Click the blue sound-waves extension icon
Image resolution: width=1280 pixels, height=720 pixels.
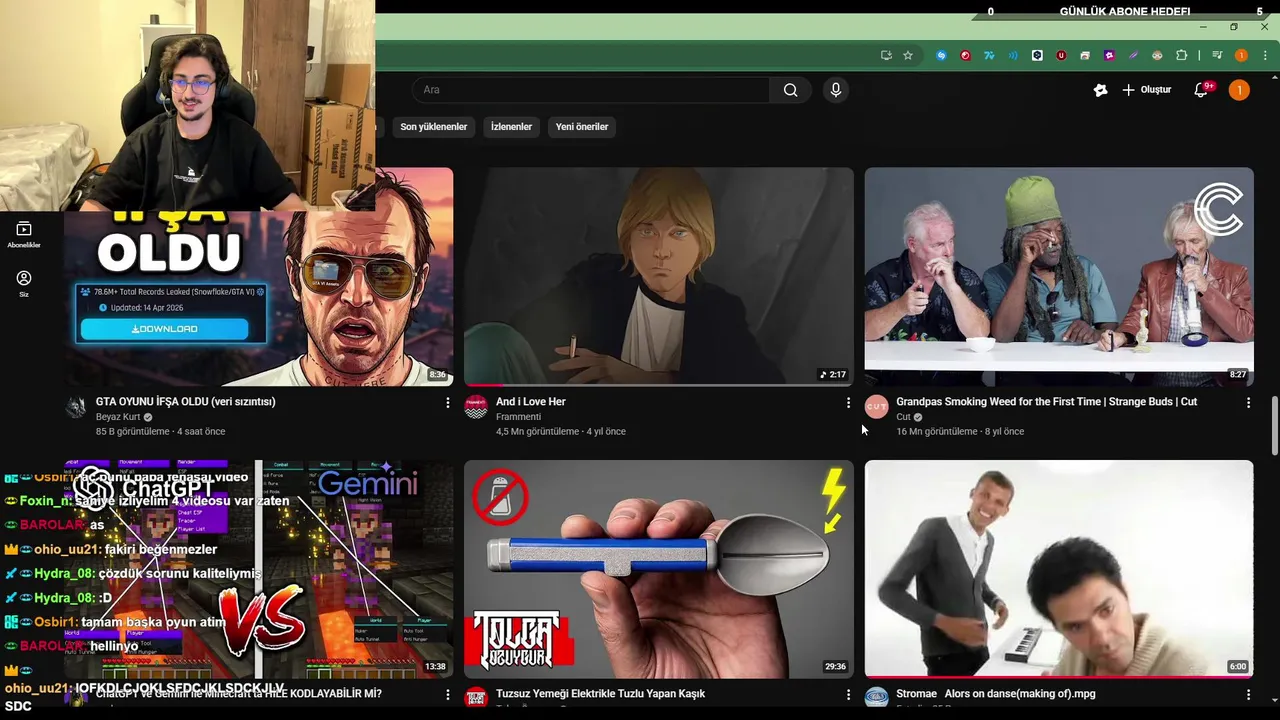point(1013,55)
